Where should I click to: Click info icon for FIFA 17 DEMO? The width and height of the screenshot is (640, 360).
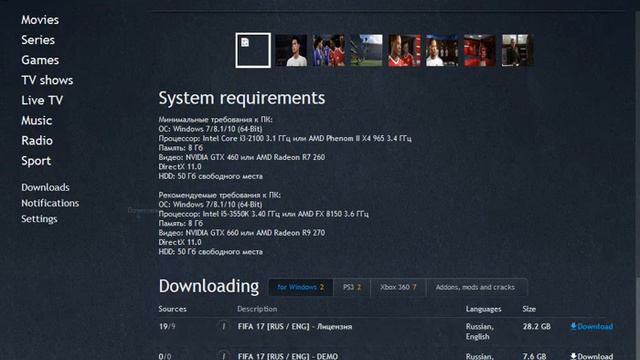click(x=223, y=356)
